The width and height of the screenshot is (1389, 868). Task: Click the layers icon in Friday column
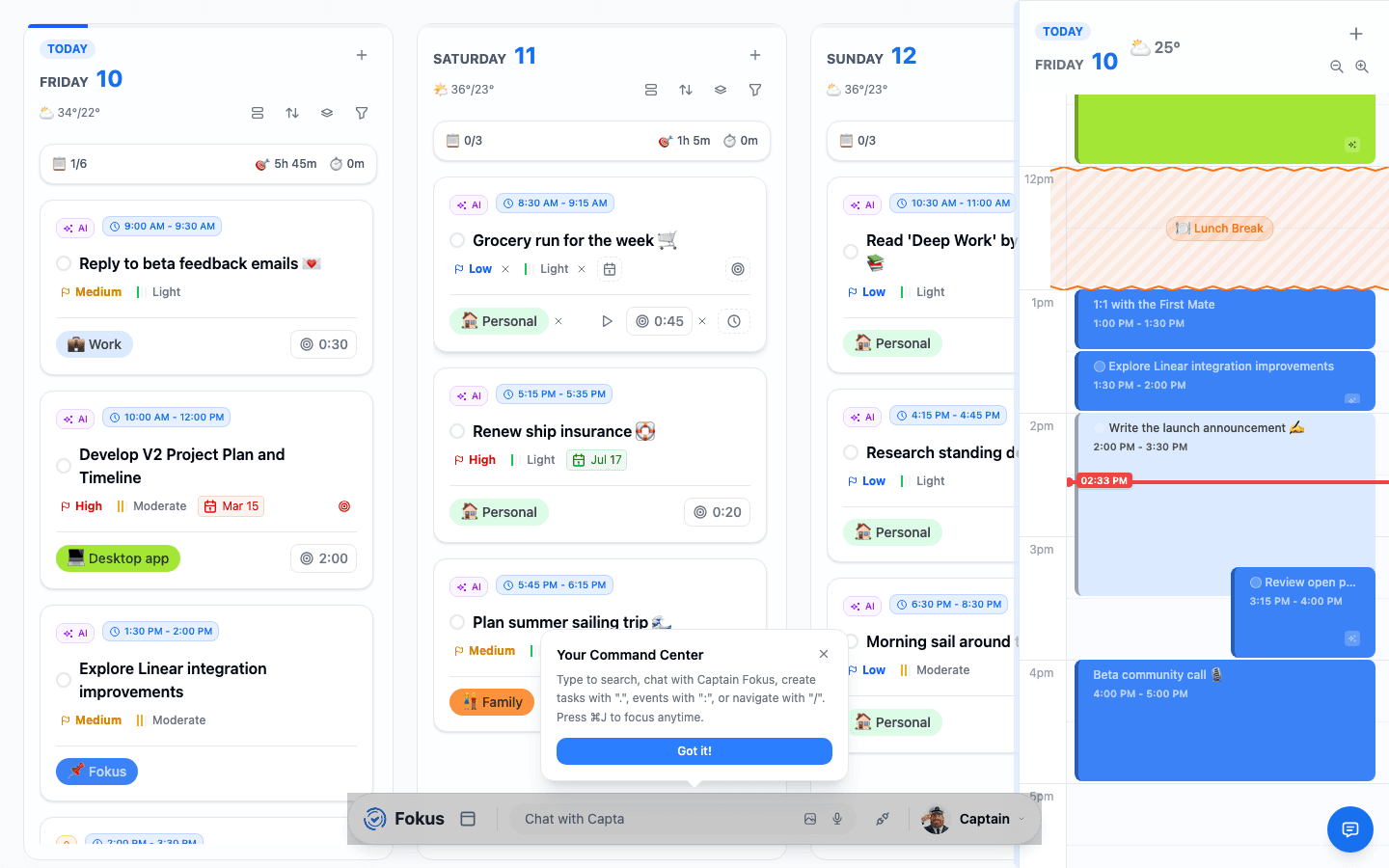tap(327, 113)
